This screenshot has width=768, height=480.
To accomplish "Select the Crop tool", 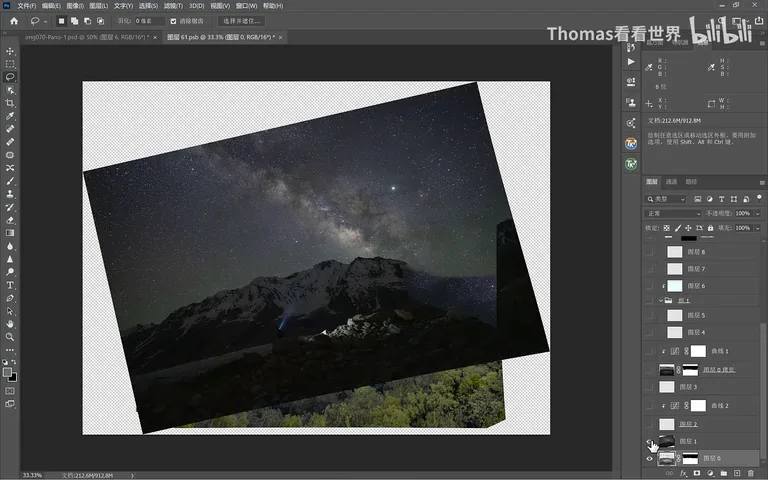I will pyautogui.click(x=10, y=103).
